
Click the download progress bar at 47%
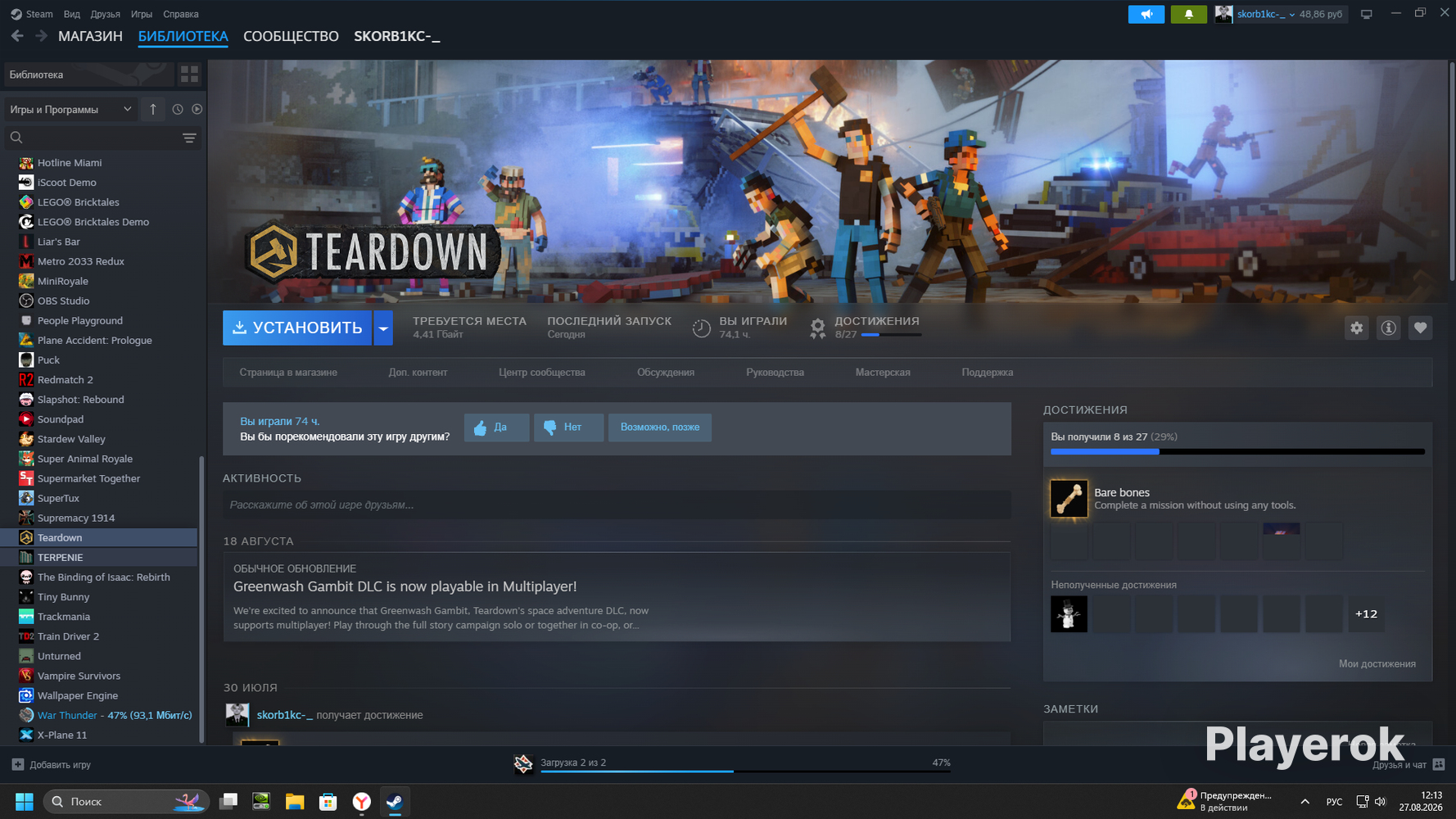745,771
